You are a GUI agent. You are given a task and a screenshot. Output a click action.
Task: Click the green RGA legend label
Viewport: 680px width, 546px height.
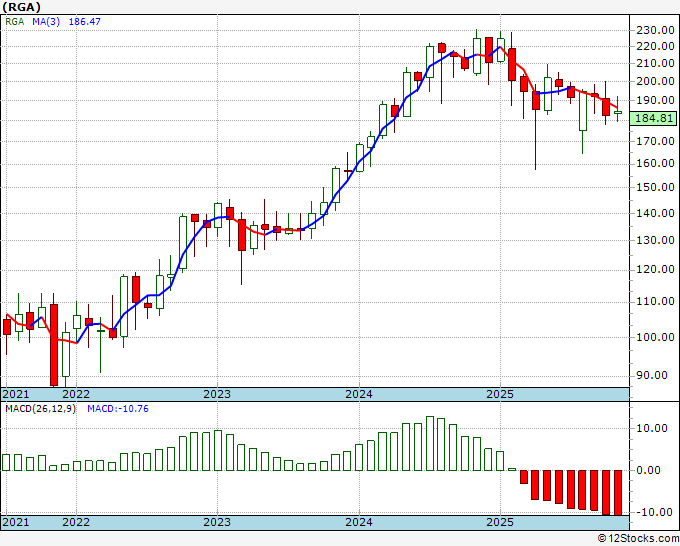click(x=14, y=21)
